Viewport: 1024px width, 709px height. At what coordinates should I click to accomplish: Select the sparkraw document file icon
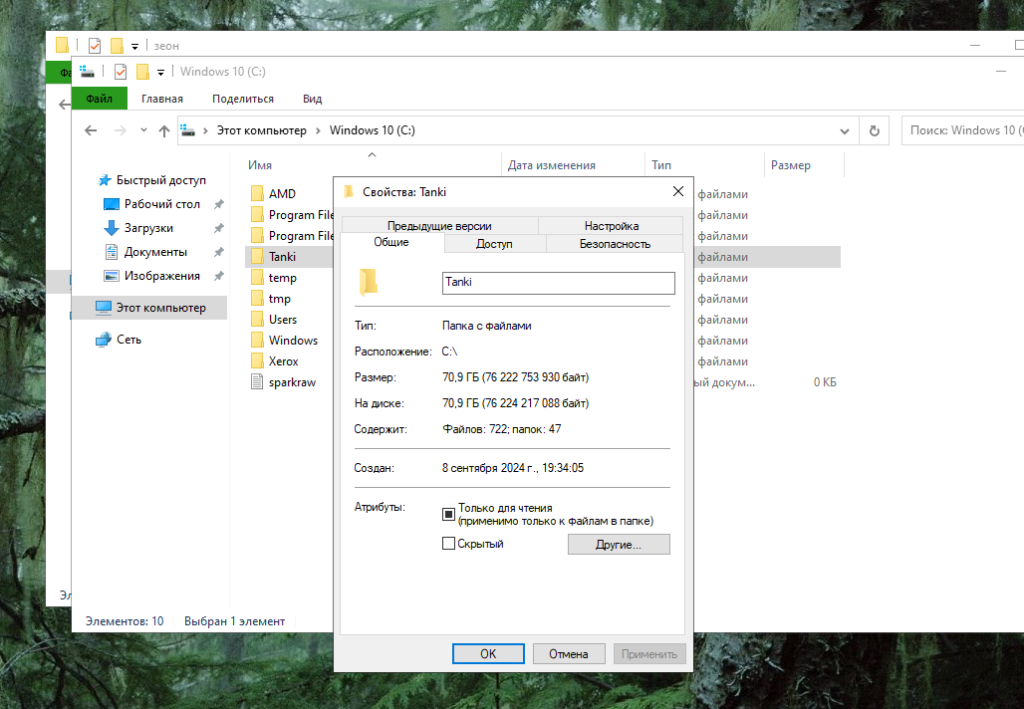point(257,382)
